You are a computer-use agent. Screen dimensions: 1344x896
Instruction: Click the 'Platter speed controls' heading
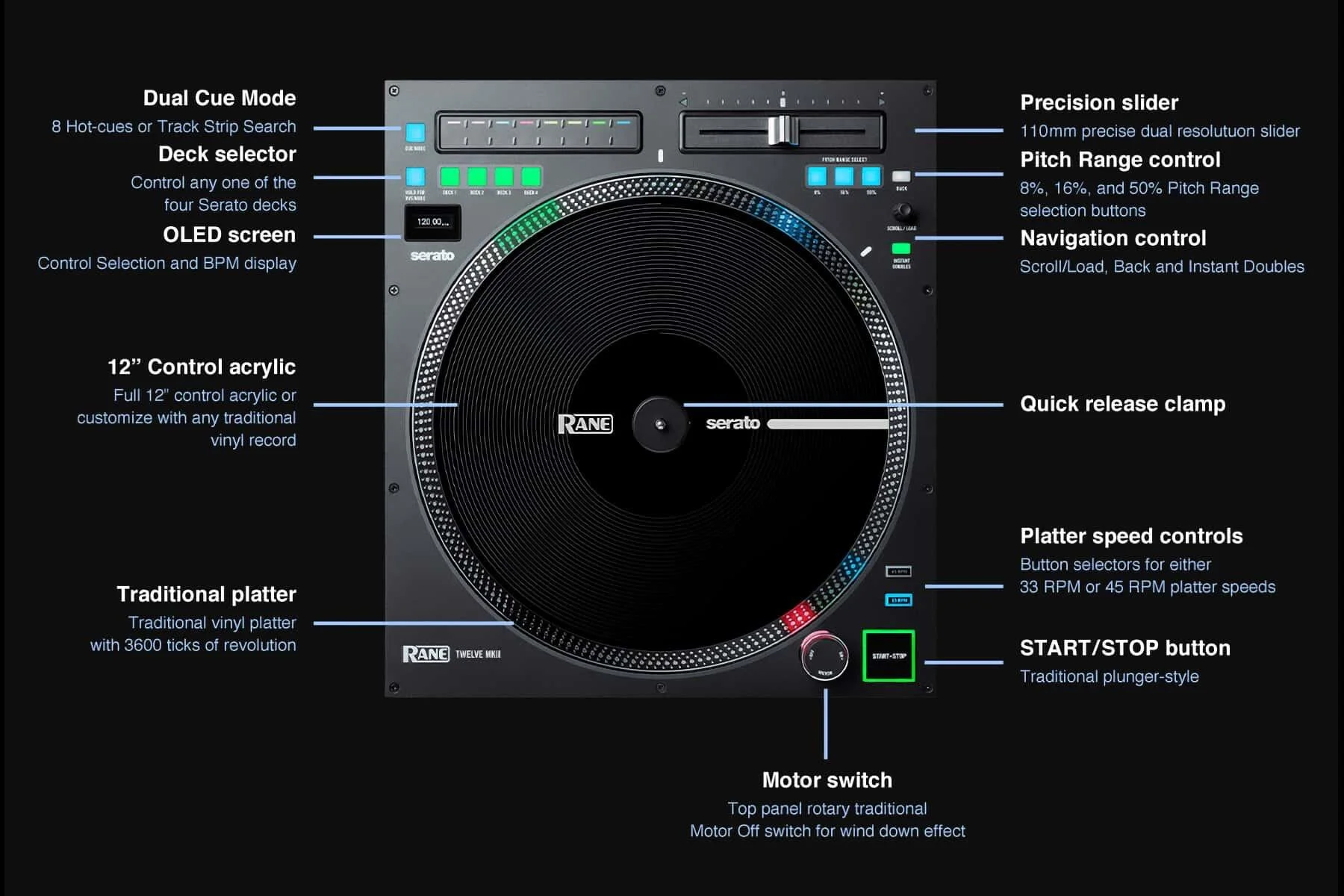point(1131,536)
